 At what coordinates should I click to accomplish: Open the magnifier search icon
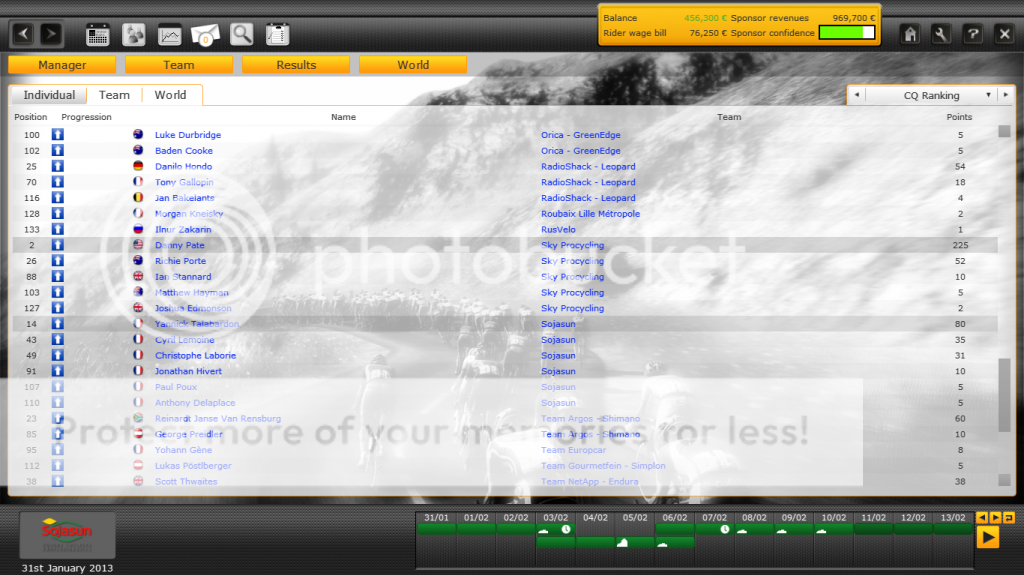(242, 35)
